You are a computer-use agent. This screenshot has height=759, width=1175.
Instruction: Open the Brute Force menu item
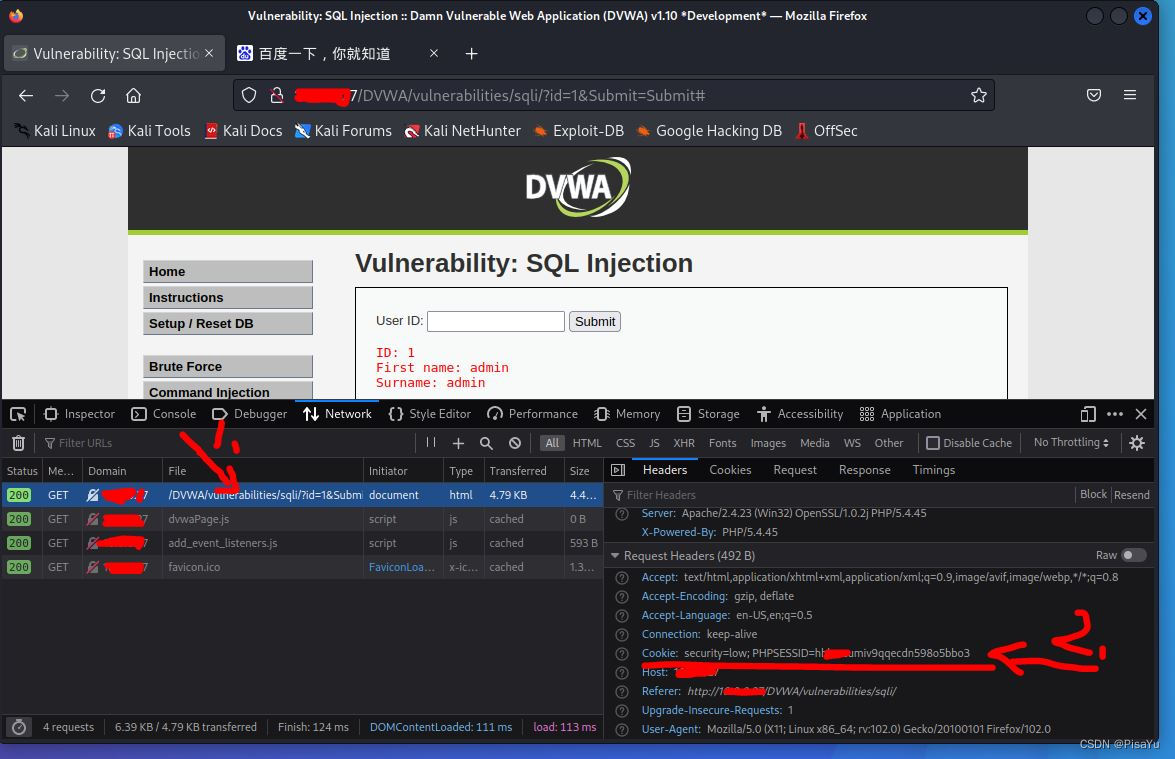point(228,366)
